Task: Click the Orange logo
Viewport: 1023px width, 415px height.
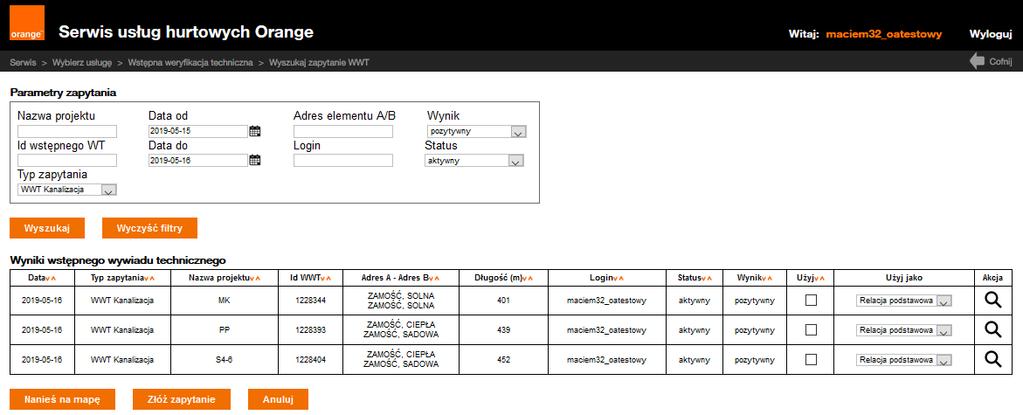Action: coord(27,23)
